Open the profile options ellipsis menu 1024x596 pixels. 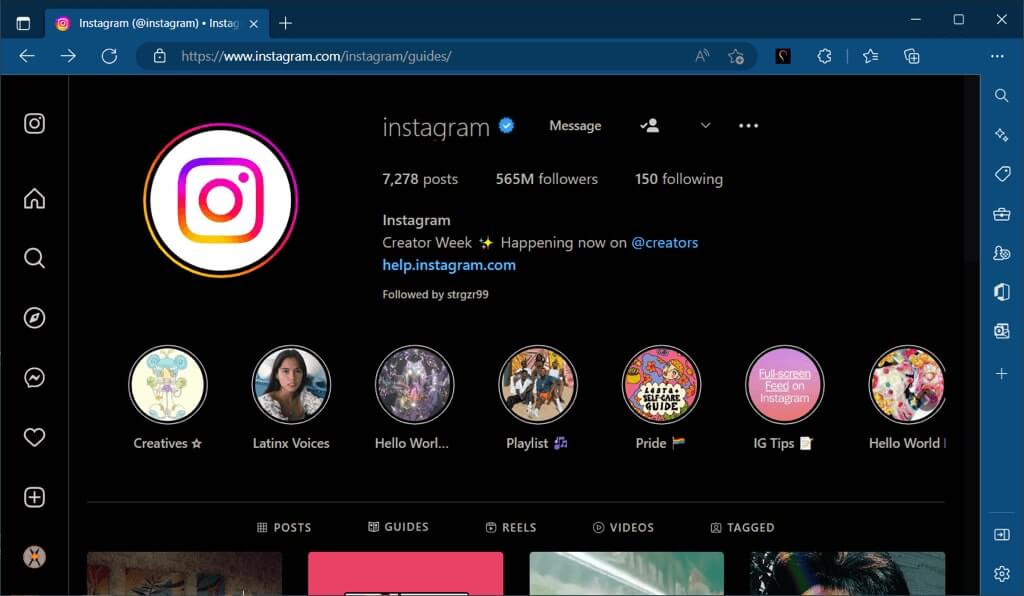(x=748, y=125)
